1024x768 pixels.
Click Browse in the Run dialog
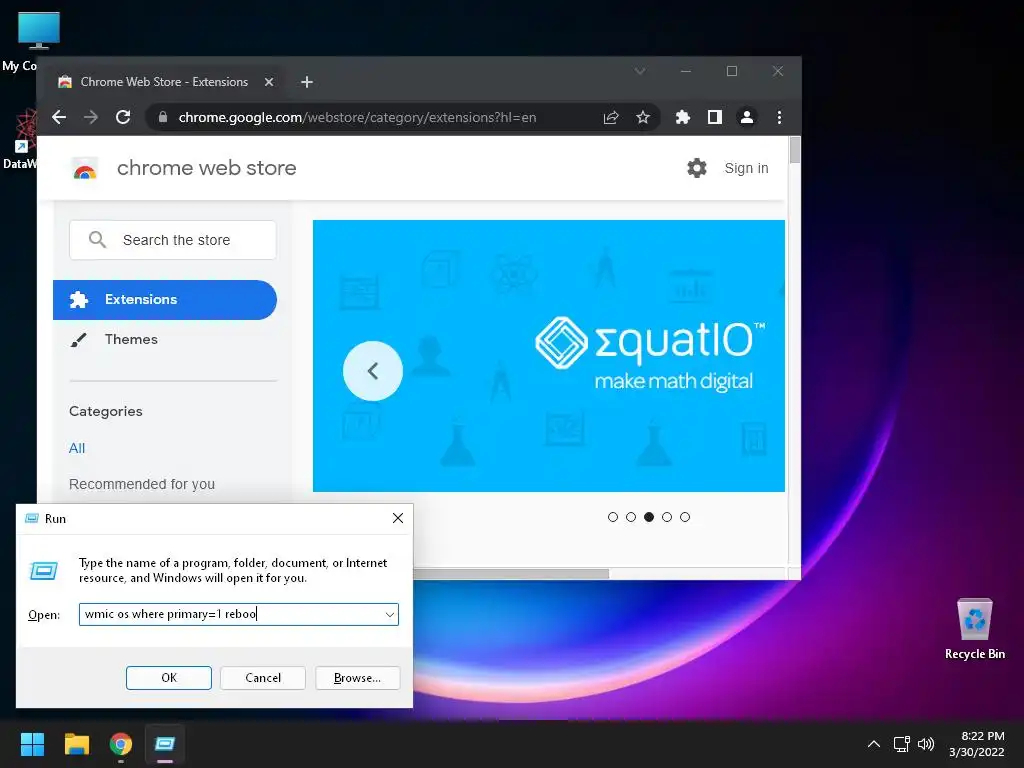point(357,678)
